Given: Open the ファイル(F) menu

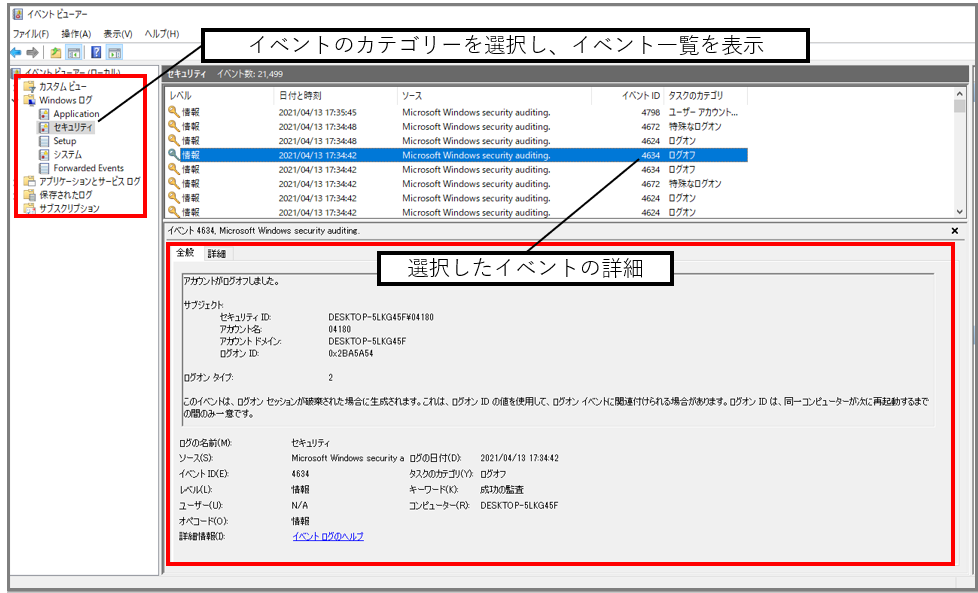Looking at the screenshot, I should click(x=31, y=34).
